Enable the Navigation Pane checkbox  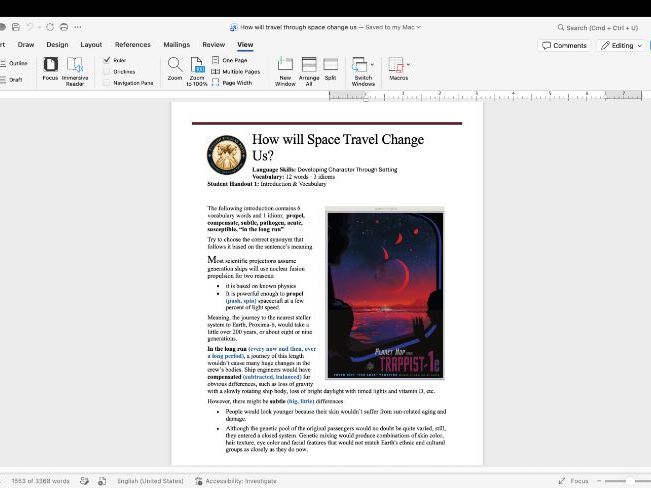click(107, 83)
